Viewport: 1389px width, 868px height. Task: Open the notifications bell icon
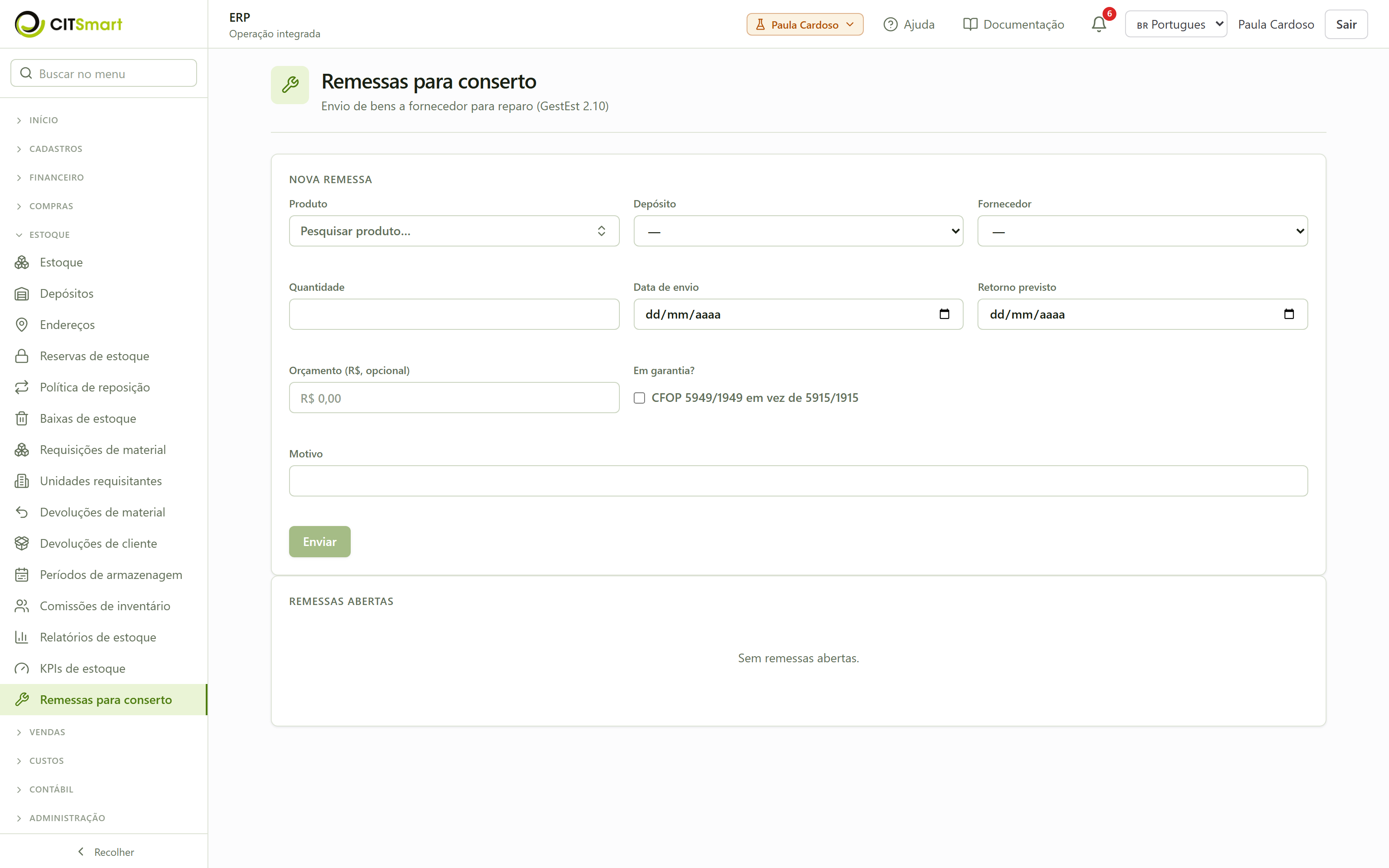(1099, 24)
